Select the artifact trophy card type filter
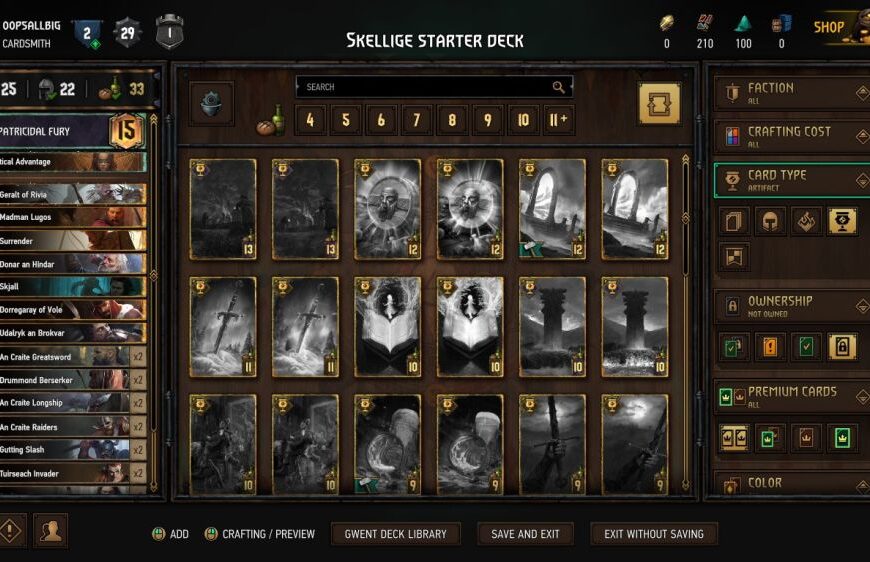The image size is (870, 562). click(842, 221)
